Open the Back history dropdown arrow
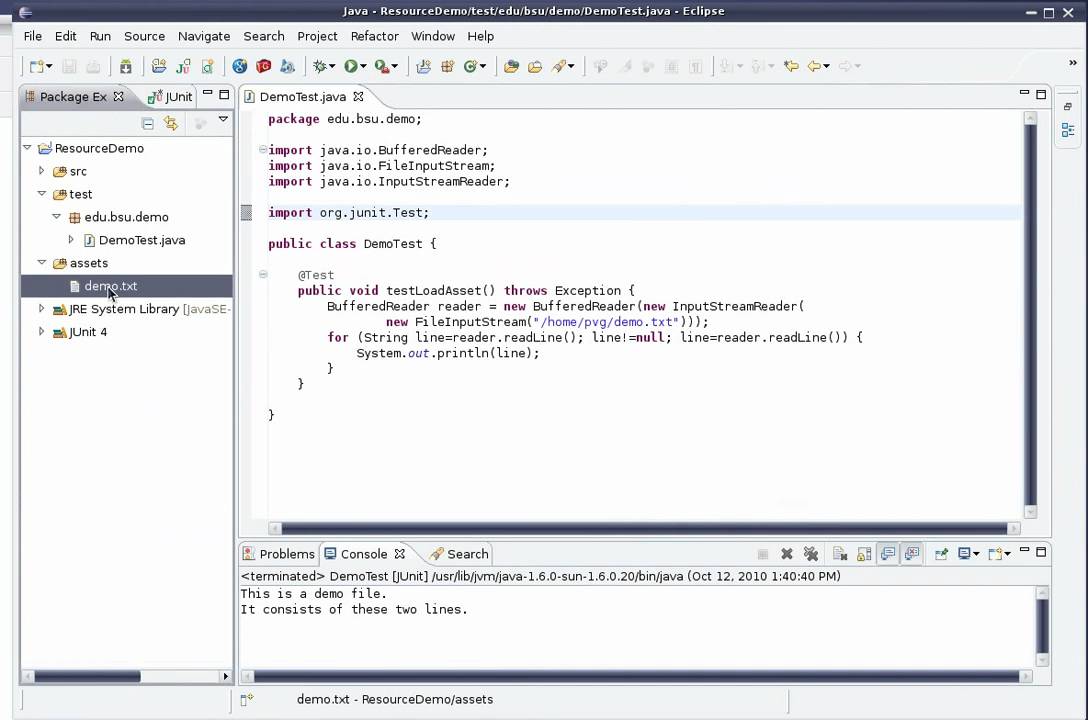 (826, 67)
